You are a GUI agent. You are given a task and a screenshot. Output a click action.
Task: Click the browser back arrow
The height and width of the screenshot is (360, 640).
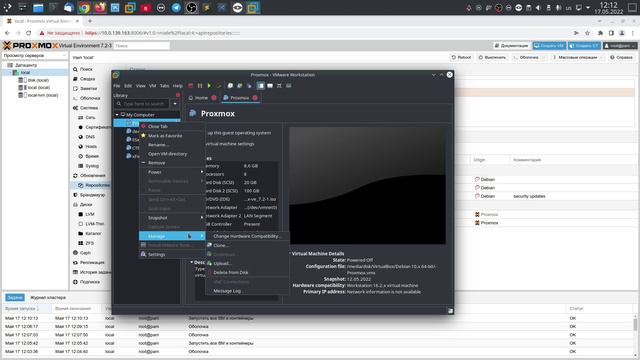coord(7,33)
